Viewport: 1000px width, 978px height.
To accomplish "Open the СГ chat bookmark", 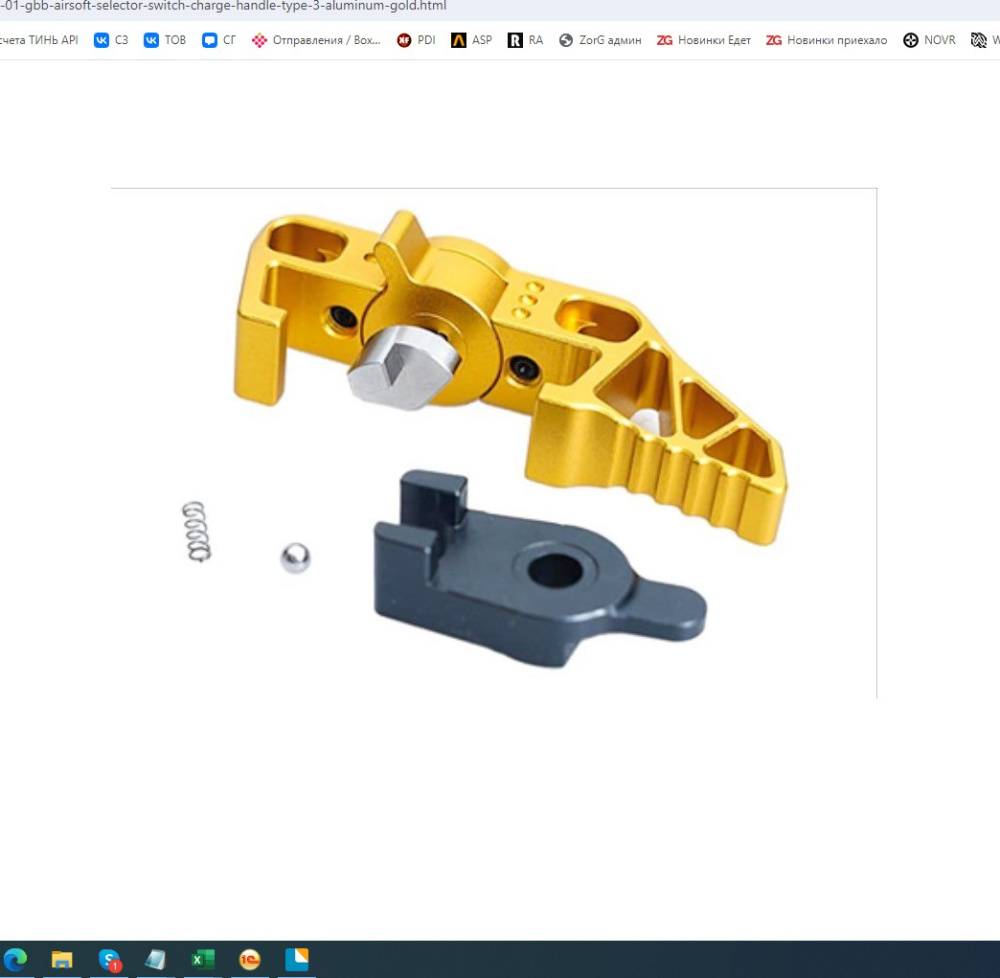I will (219, 40).
